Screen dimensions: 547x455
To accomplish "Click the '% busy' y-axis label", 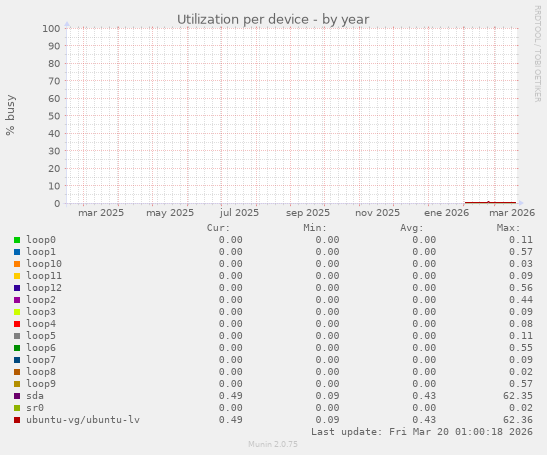I will coord(10,115).
